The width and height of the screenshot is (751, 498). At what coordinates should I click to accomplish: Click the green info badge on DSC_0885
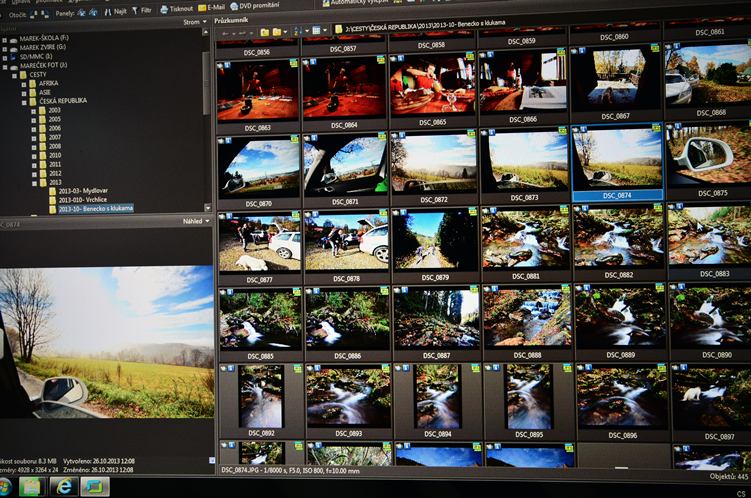(296, 292)
